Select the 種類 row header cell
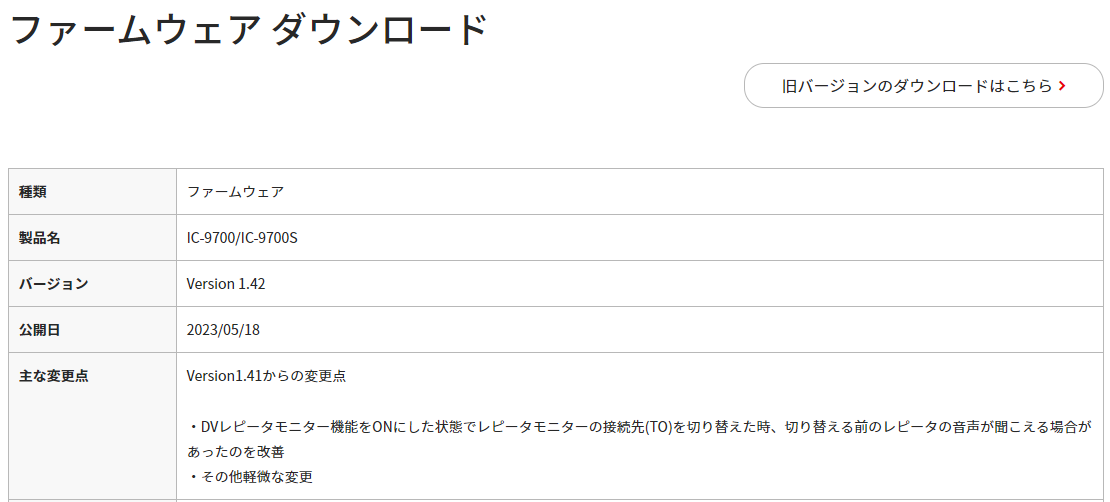 pos(93,191)
